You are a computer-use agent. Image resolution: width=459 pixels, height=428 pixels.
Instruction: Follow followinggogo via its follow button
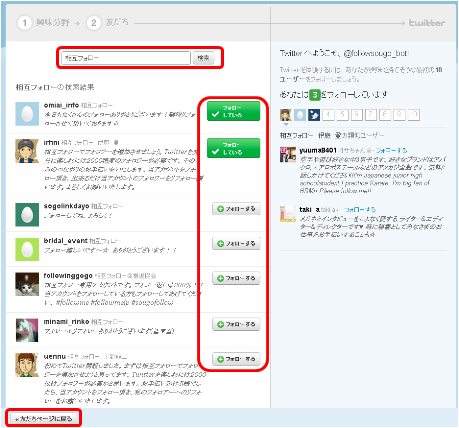click(x=236, y=278)
